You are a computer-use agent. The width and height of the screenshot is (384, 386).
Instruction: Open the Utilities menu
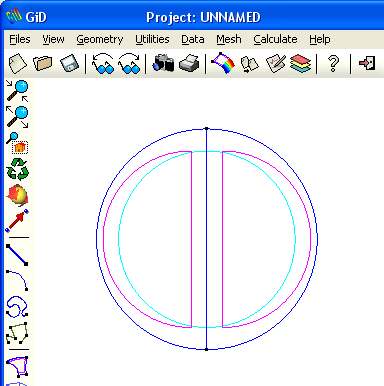[152, 39]
